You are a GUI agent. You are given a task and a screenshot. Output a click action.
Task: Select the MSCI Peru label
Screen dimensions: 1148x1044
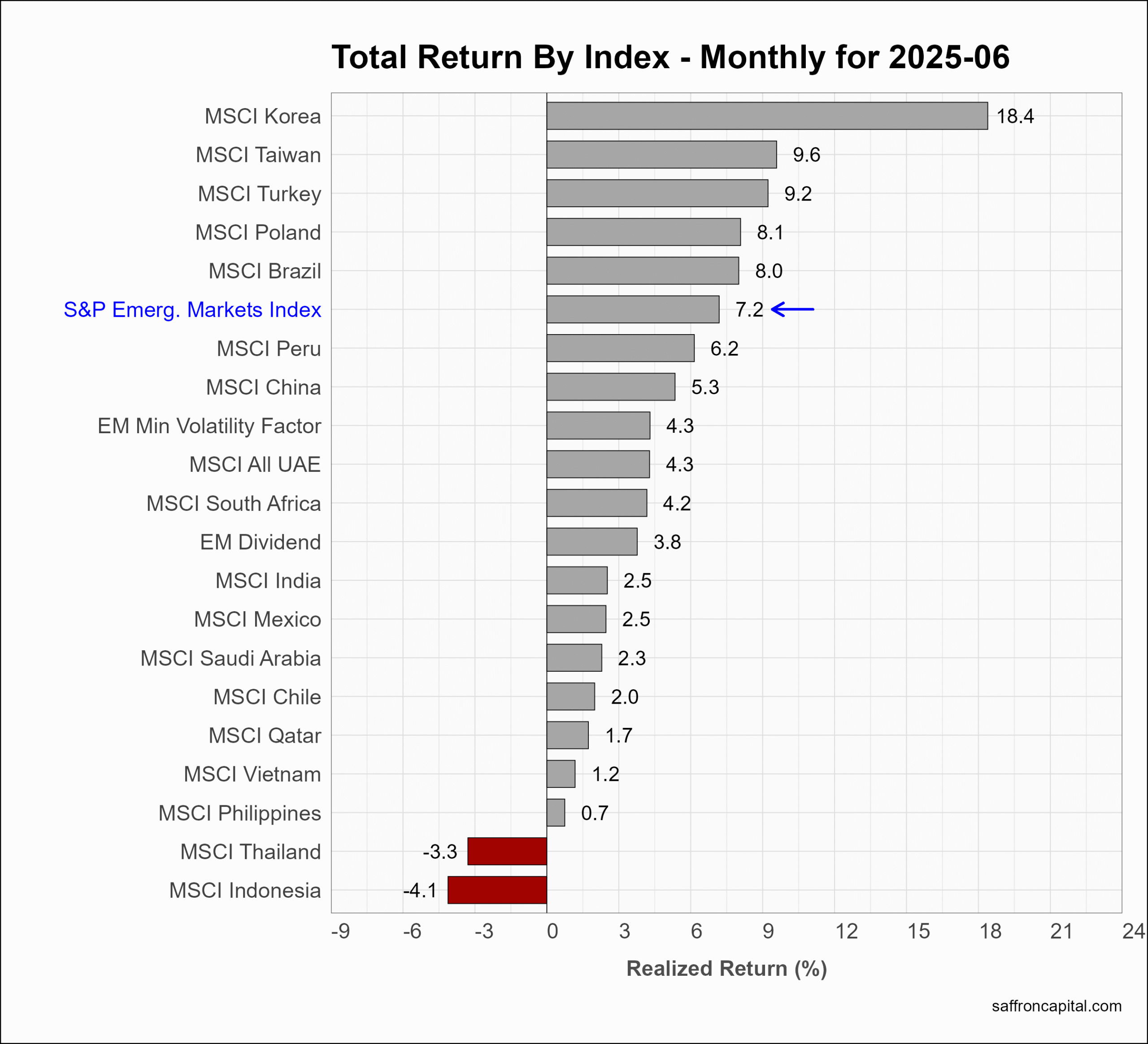pos(269,348)
